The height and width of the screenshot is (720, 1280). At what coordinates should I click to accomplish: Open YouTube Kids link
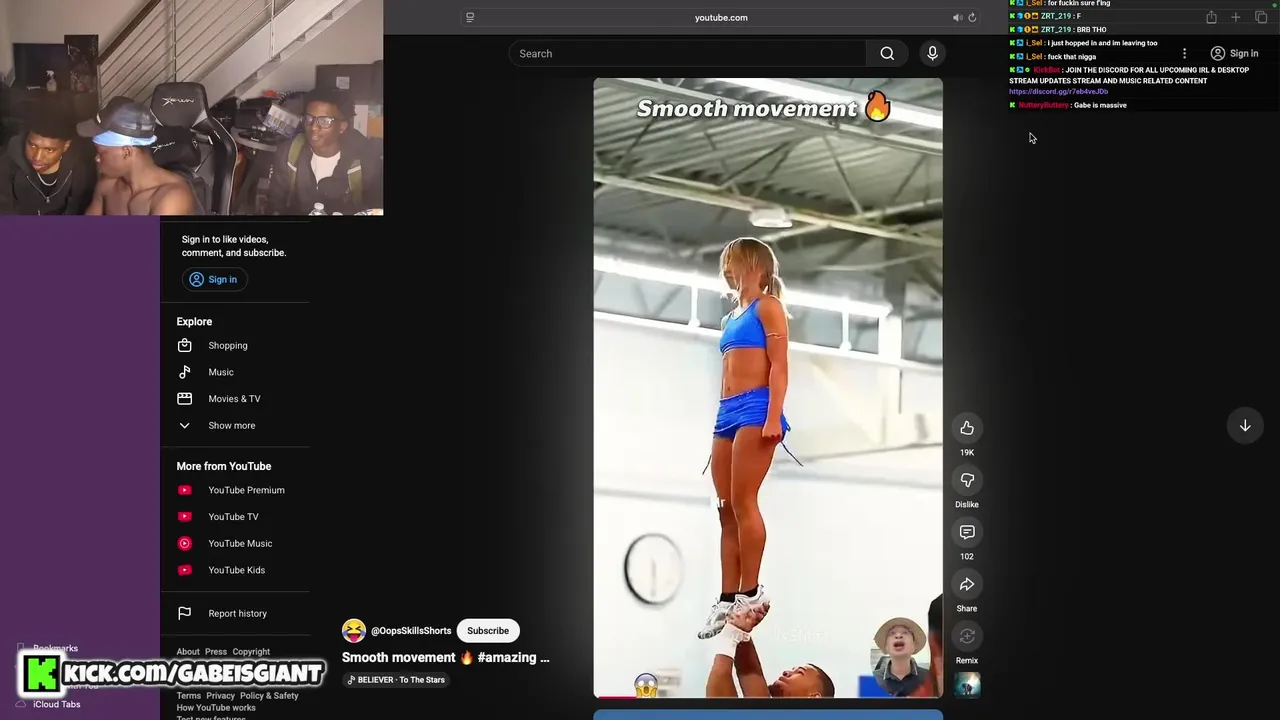pyautogui.click(x=237, y=570)
